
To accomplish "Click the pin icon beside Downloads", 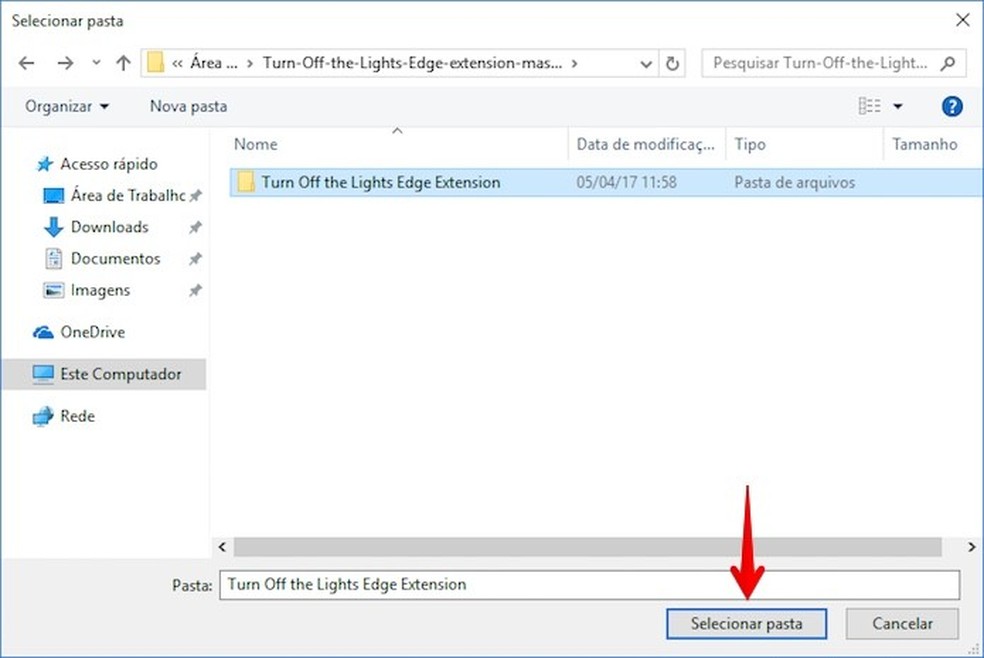I will [x=195, y=227].
